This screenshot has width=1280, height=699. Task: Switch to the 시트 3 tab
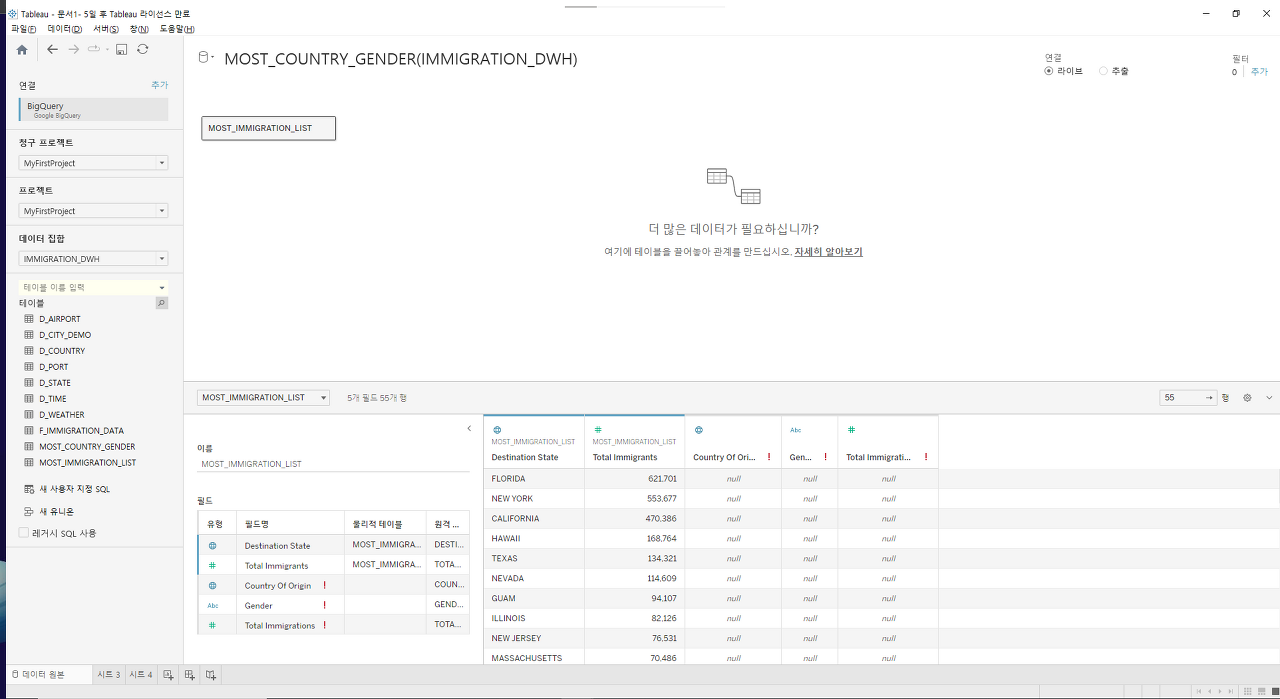click(108, 675)
